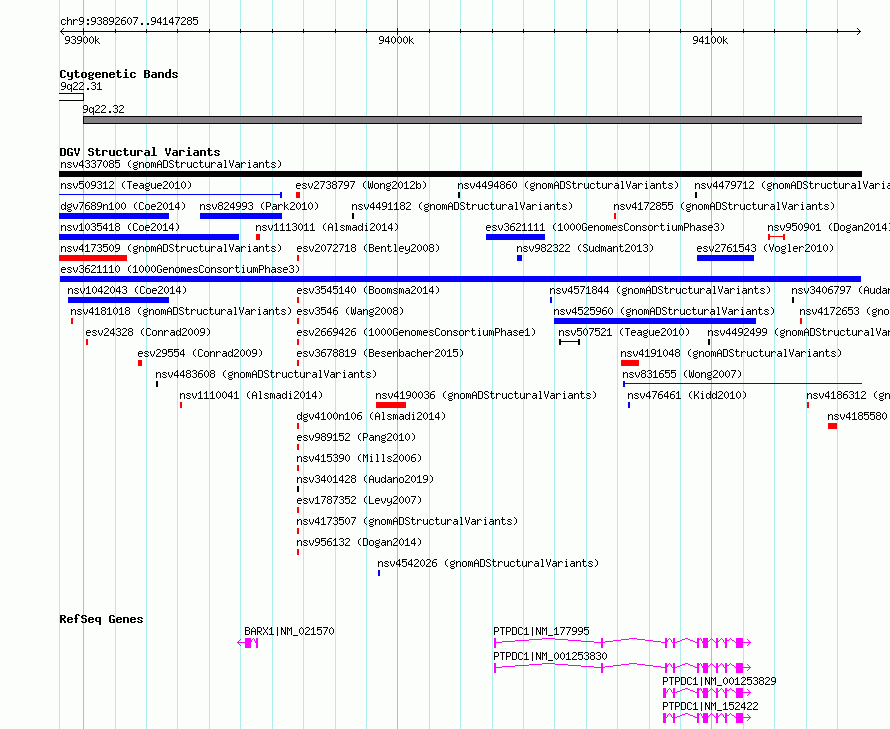This screenshot has width=890, height=729.
Task: Select nsv956132 (Dogan2014) variant
Action: (359, 543)
